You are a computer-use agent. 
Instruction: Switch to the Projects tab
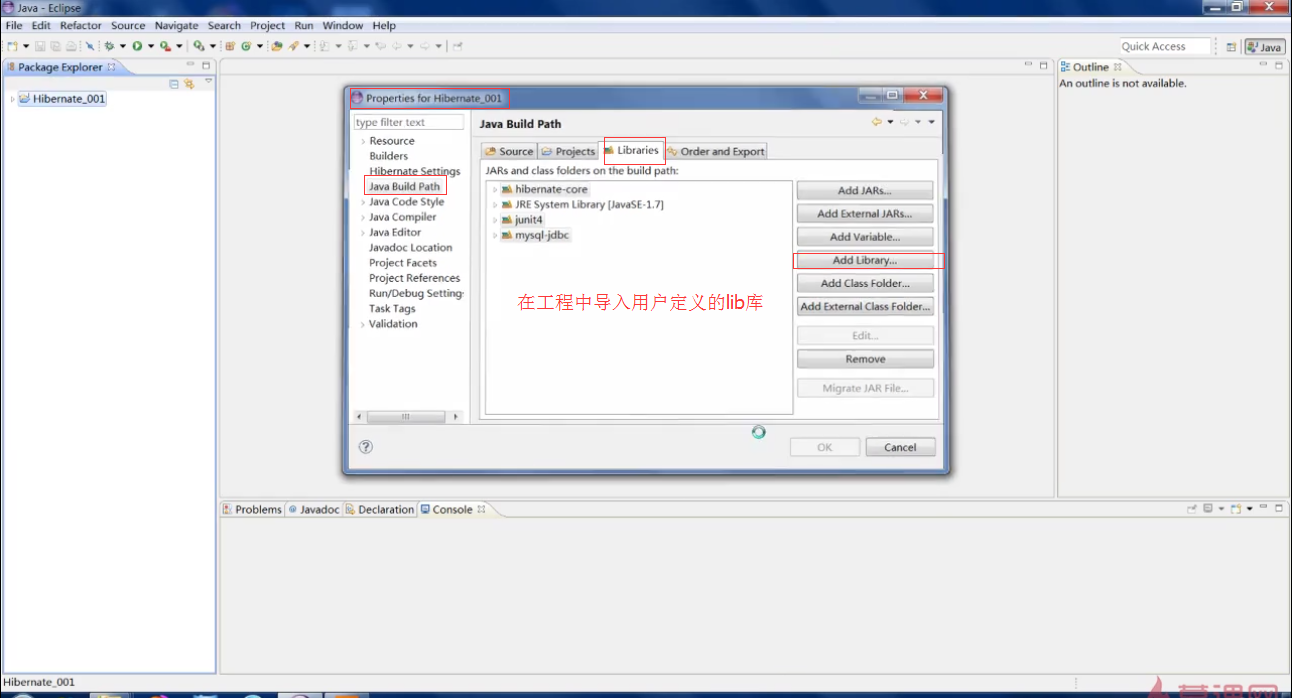[x=568, y=151]
